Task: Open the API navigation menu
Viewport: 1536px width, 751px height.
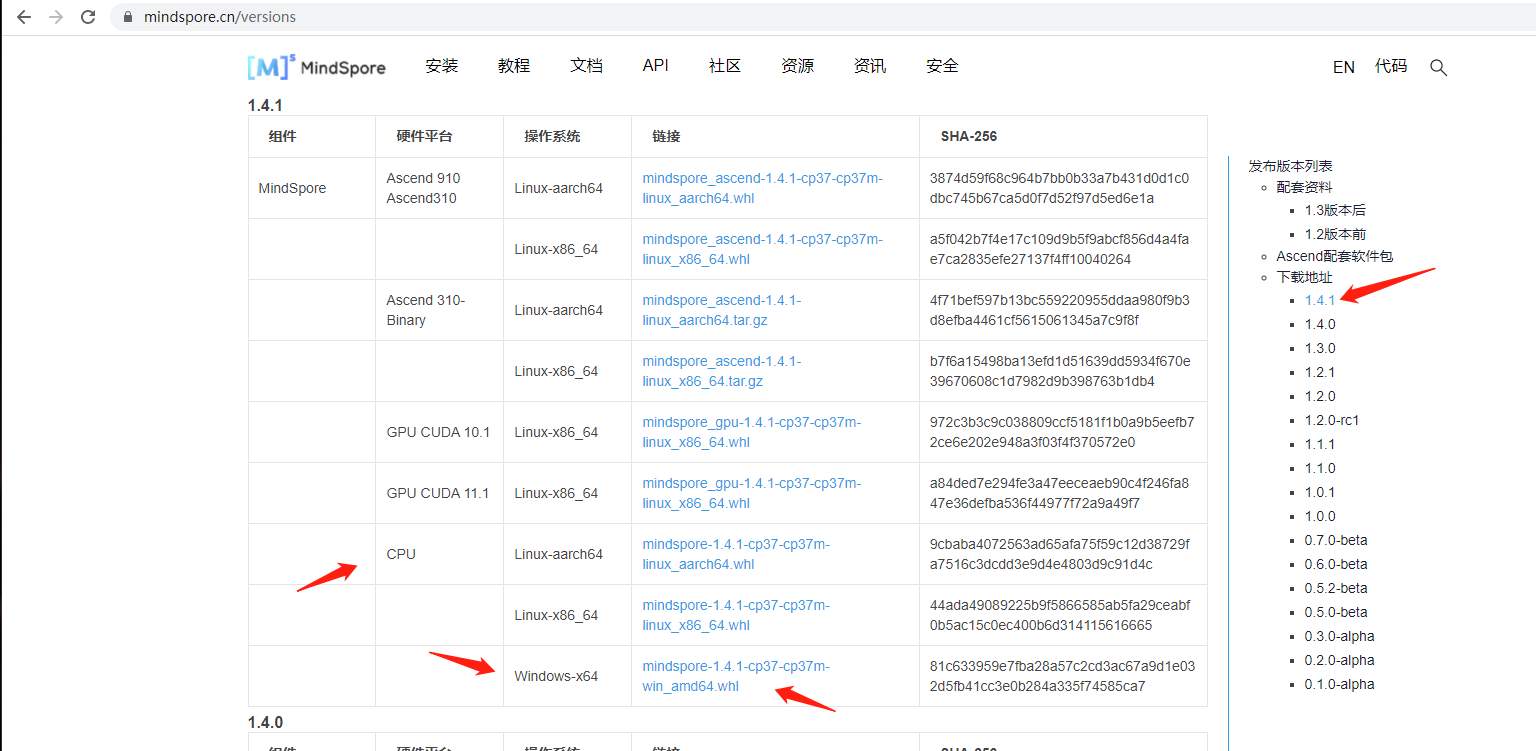Action: pos(655,66)
